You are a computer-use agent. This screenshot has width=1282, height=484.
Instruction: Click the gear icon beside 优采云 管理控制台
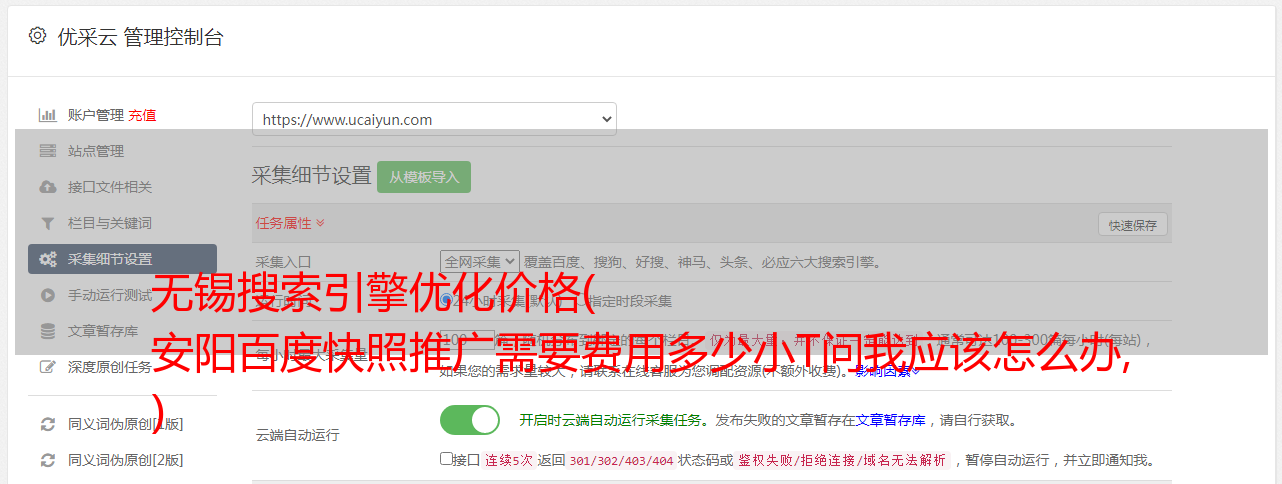(37, 36)
